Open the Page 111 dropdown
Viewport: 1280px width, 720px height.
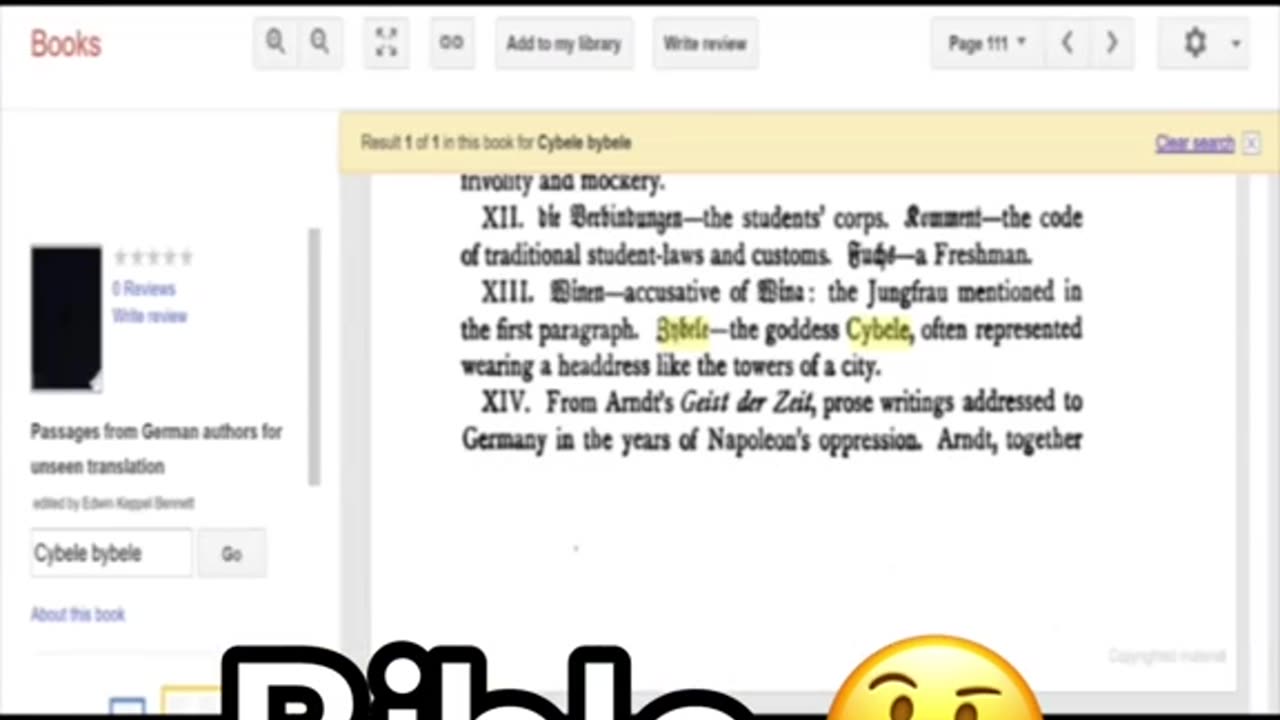click(987, 43)
